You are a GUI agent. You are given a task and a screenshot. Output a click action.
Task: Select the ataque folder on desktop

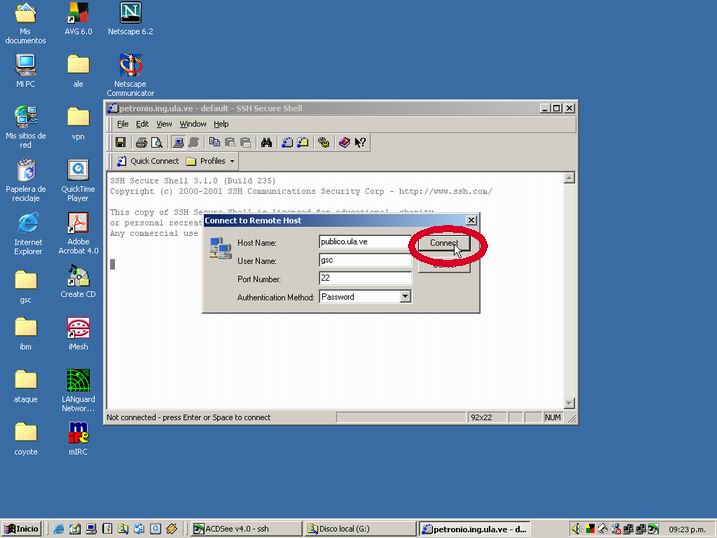tap(25, 387)
